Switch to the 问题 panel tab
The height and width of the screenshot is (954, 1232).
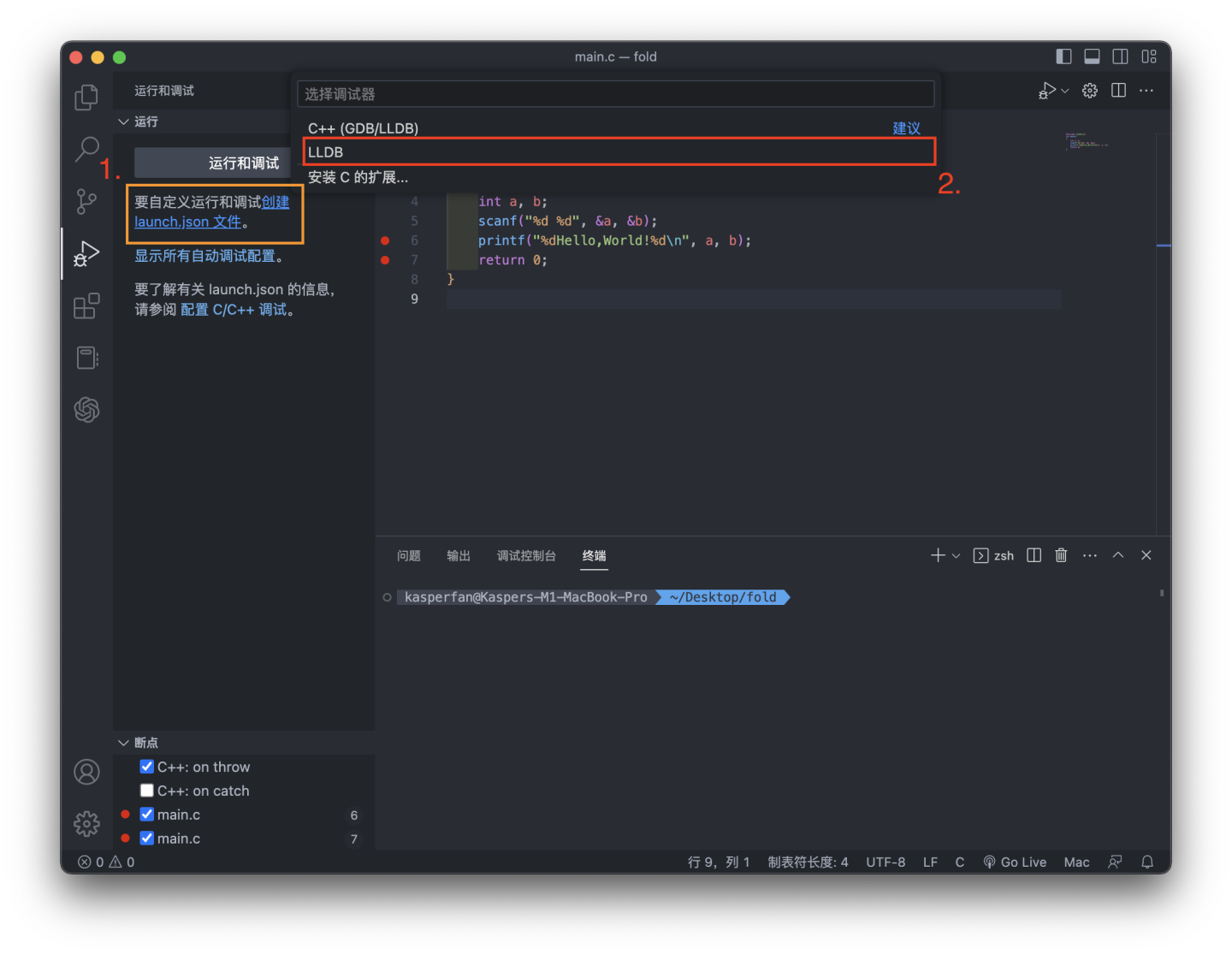coord(409,555)
